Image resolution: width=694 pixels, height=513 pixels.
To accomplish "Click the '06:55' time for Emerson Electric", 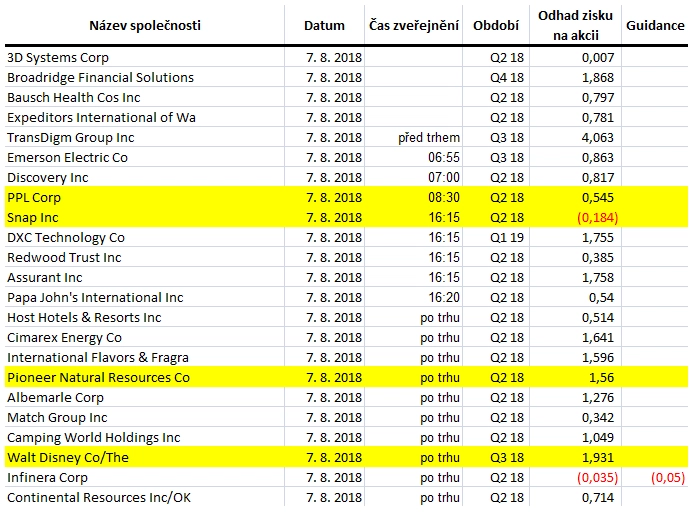I will (x=444, y=158).
